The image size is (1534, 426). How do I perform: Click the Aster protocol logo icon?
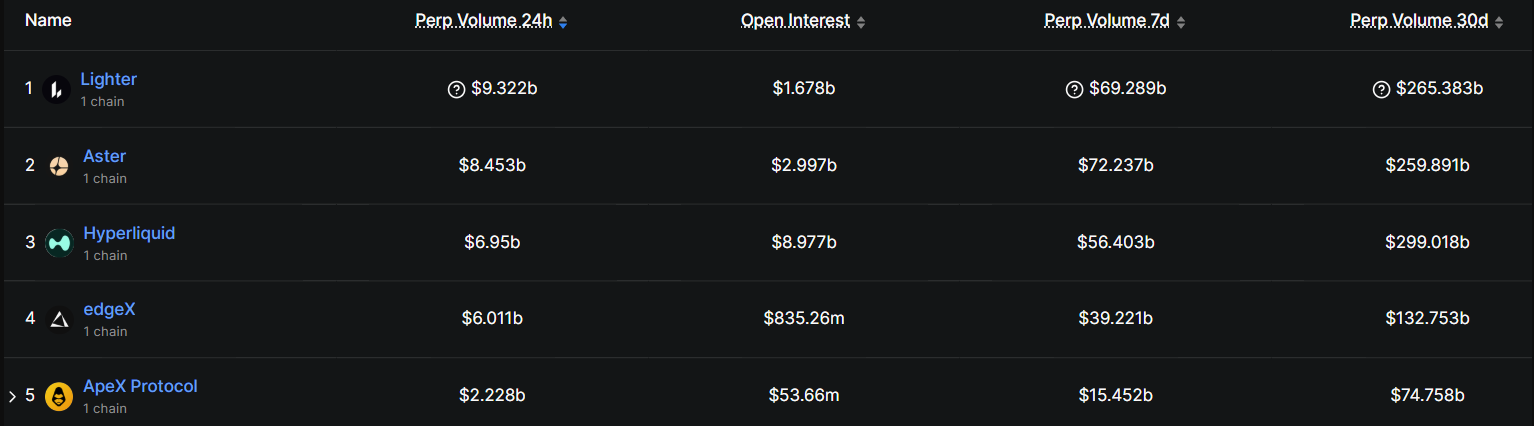pyautogui.click(x=59, y=166)
